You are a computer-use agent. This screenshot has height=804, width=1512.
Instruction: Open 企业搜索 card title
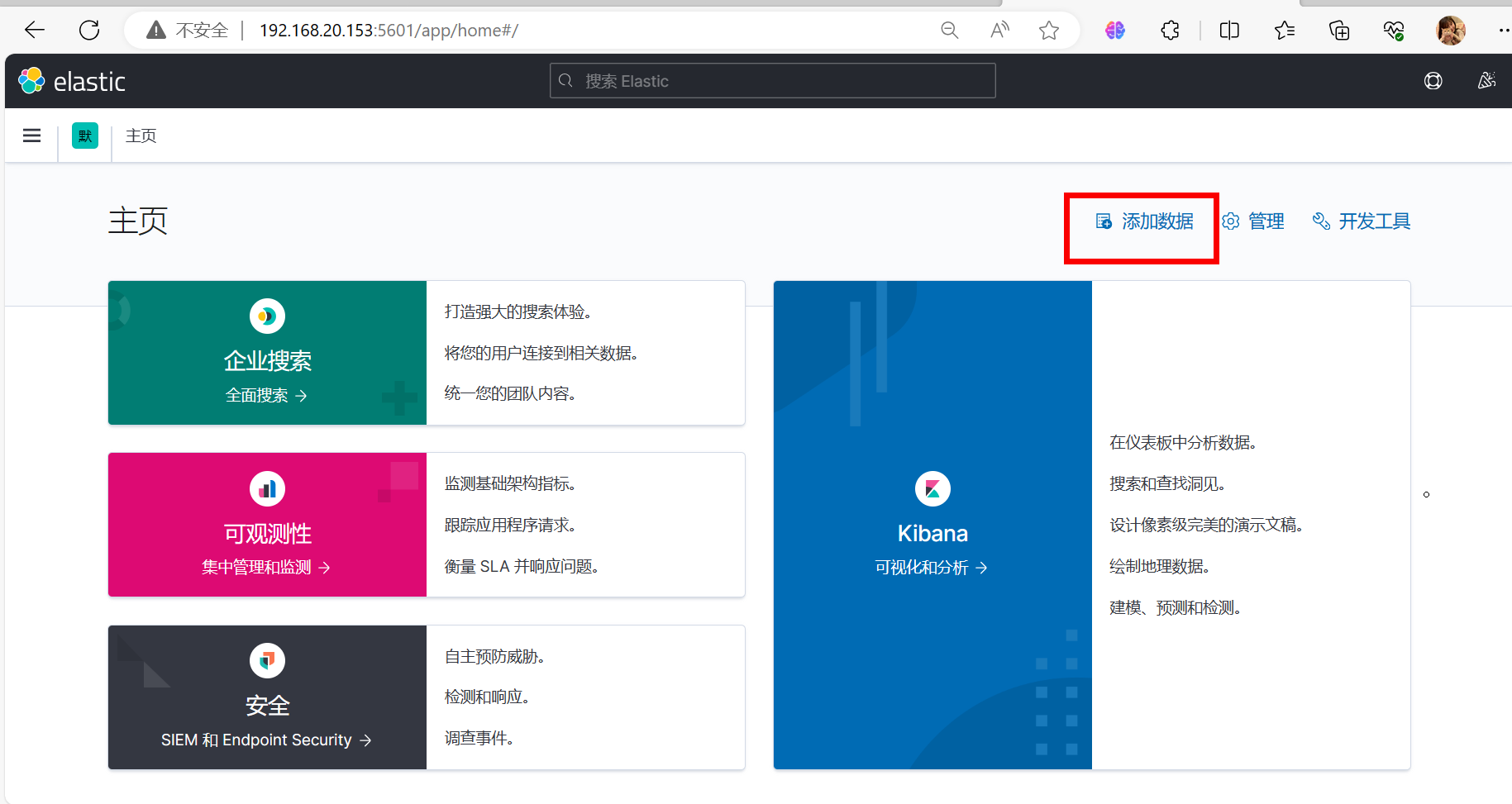267,361
